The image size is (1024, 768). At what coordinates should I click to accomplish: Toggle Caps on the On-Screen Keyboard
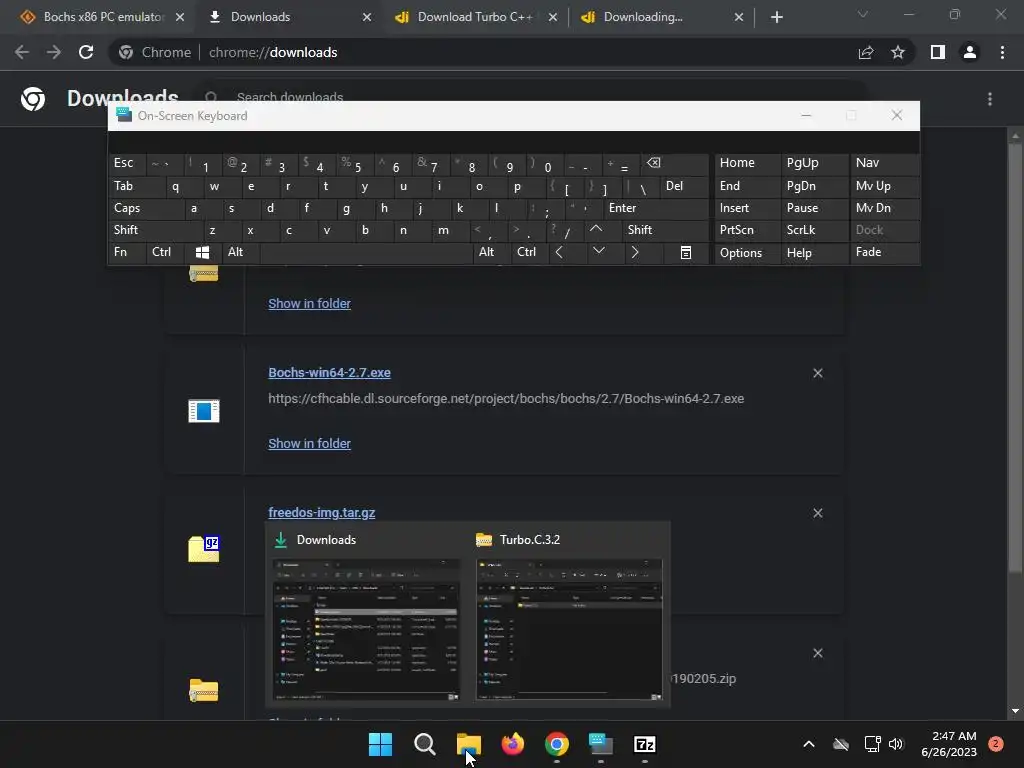(145, 208)
